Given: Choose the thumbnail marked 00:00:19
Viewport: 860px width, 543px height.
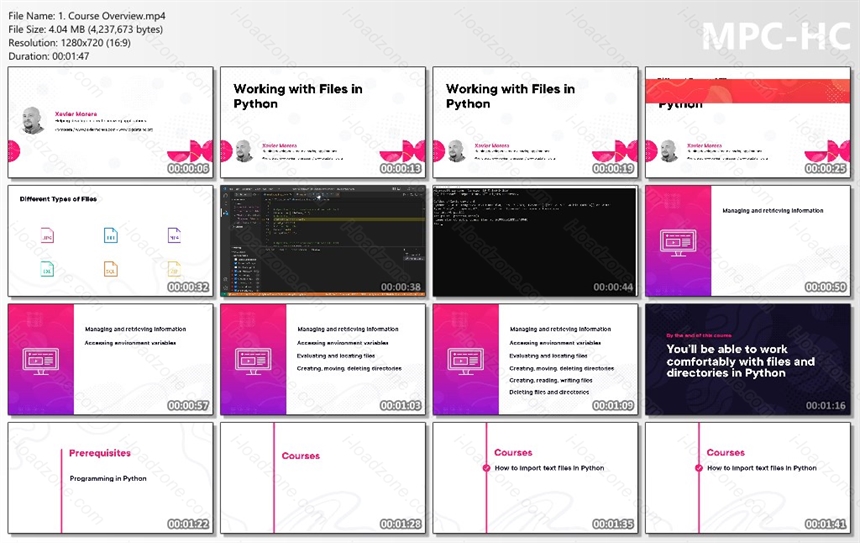Looking at the screenshot, I should [535, 122].
